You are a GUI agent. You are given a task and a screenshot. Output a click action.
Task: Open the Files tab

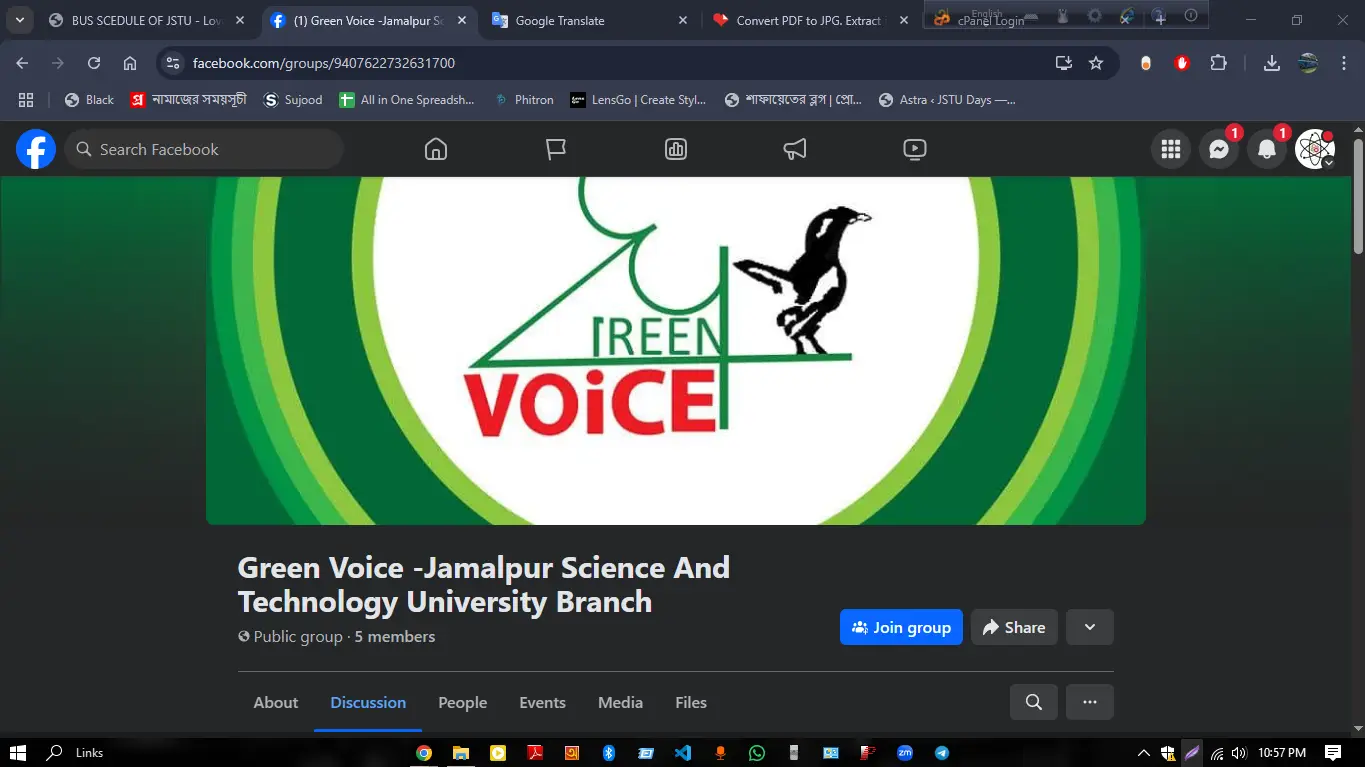(x=691, y=702)
